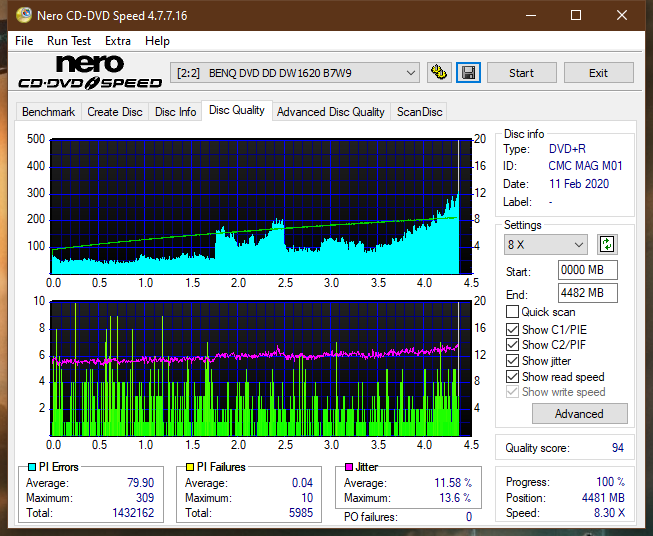The image size is (653, 536).
Task: Click Jitter average 11.58 %
Action: pos(453,483)
